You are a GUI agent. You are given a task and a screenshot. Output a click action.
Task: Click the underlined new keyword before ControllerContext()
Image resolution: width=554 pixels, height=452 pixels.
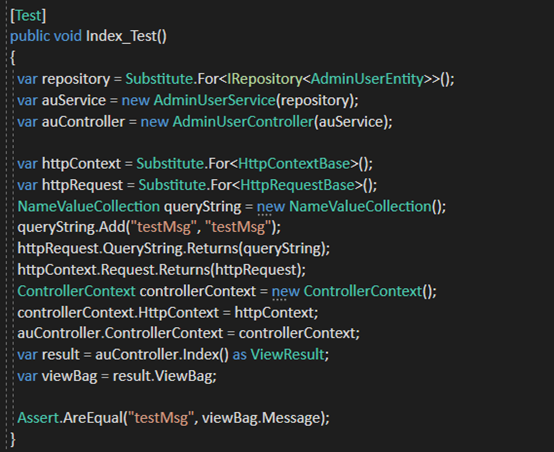285,292
